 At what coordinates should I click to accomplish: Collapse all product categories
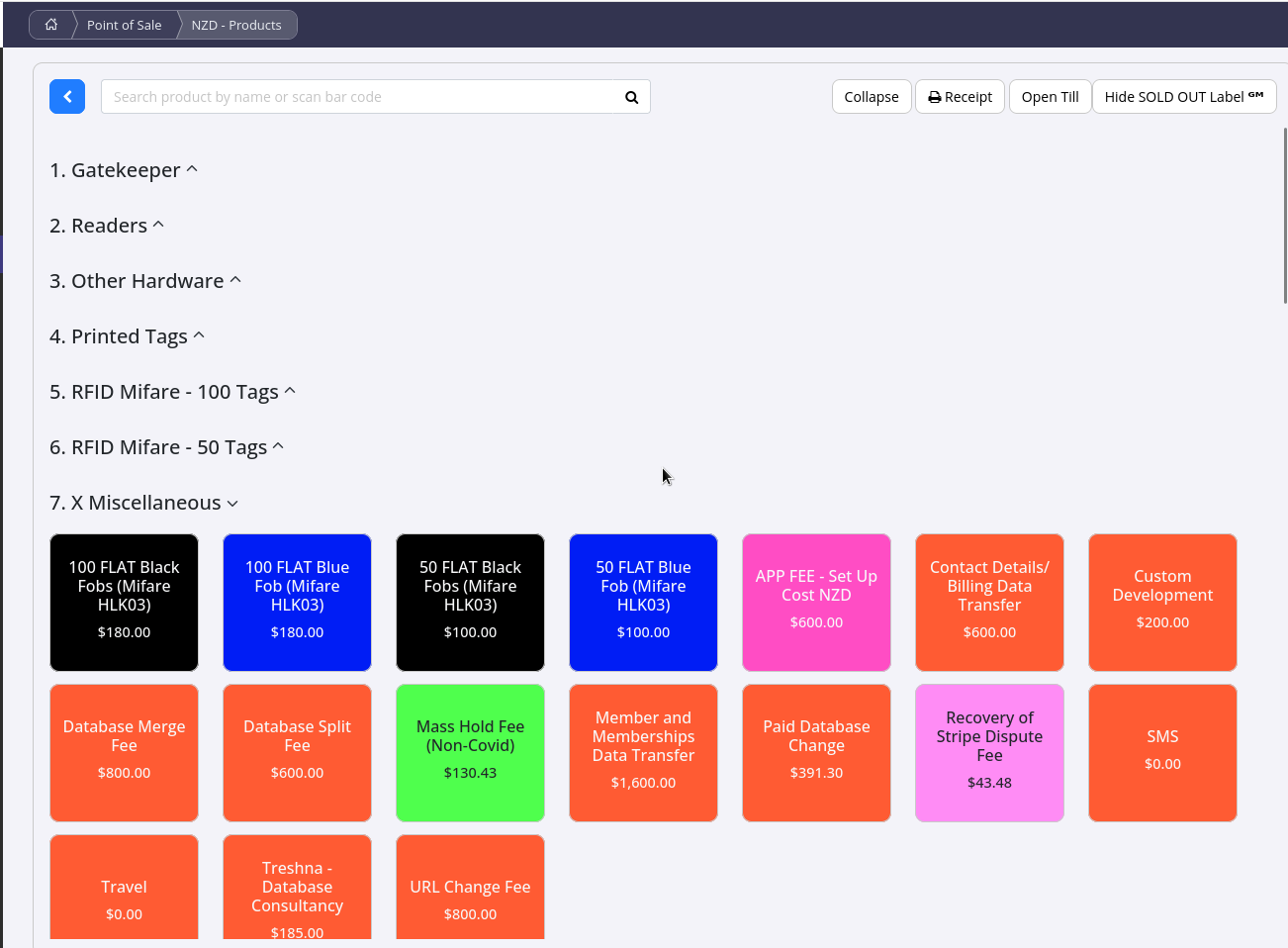coord(871,97)
